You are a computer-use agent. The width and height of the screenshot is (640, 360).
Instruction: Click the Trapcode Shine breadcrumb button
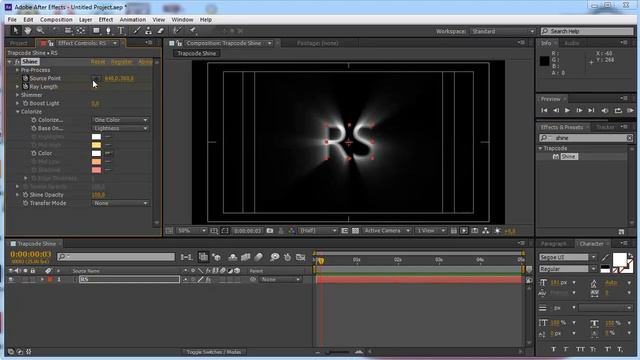click(x=197, y=53)
